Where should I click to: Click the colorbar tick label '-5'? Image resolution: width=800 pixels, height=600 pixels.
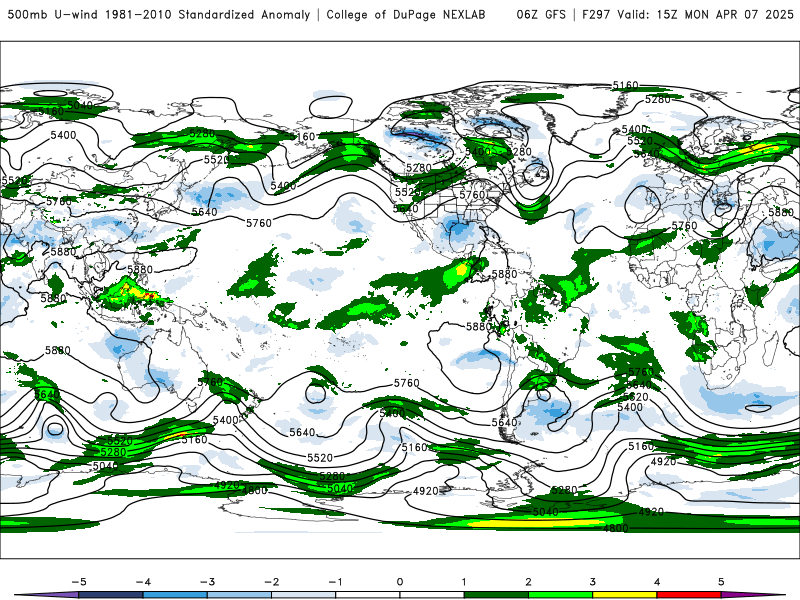point(79,582)
